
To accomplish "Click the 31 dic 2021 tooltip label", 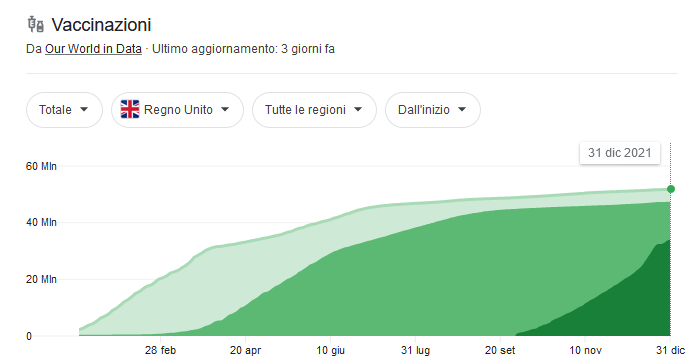I will coord(620,153).
